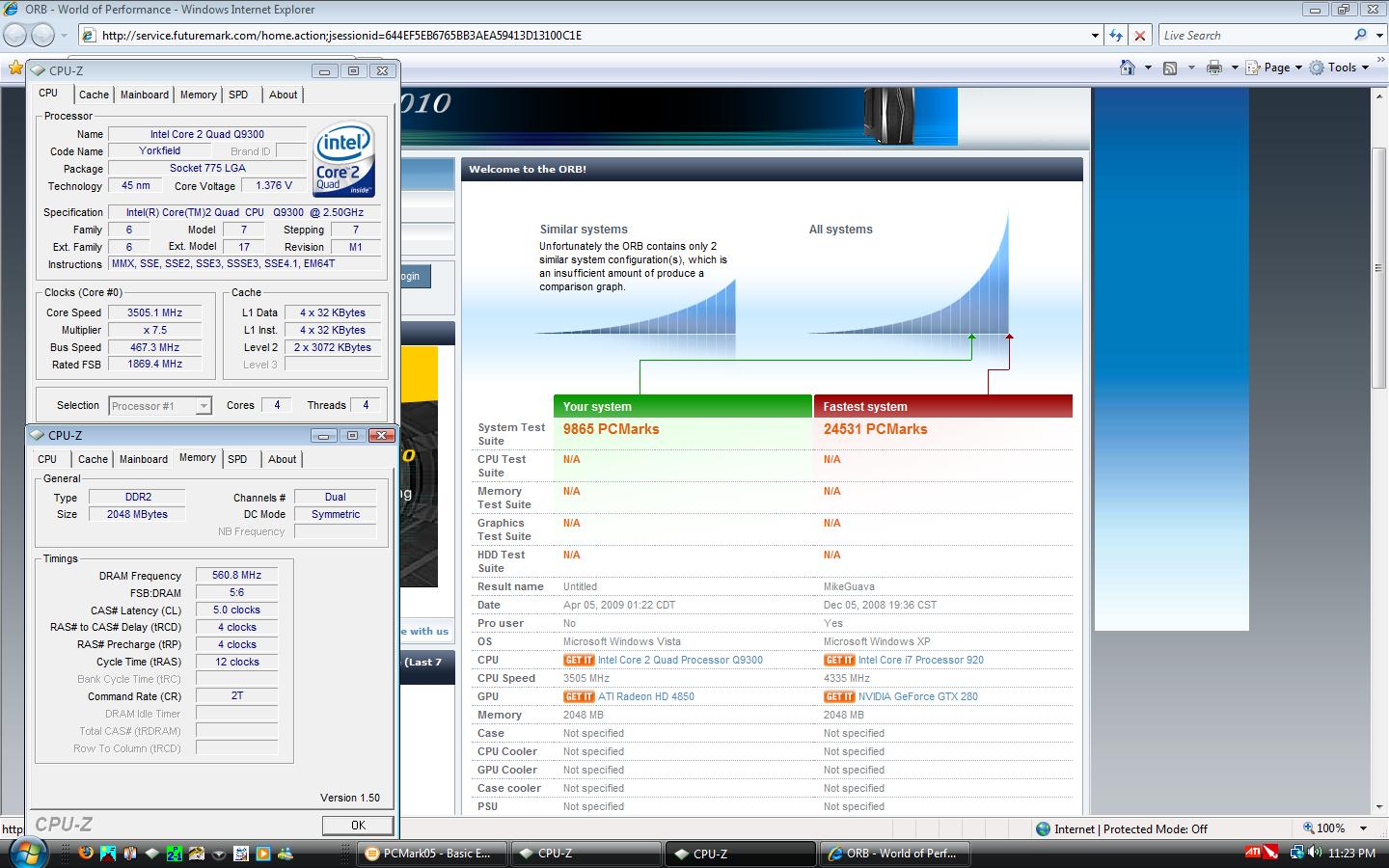The width and height of the screenshot is (1389, 868).
Task: Click the orange media player Quick Launch icon
Action: coord(262,854)
